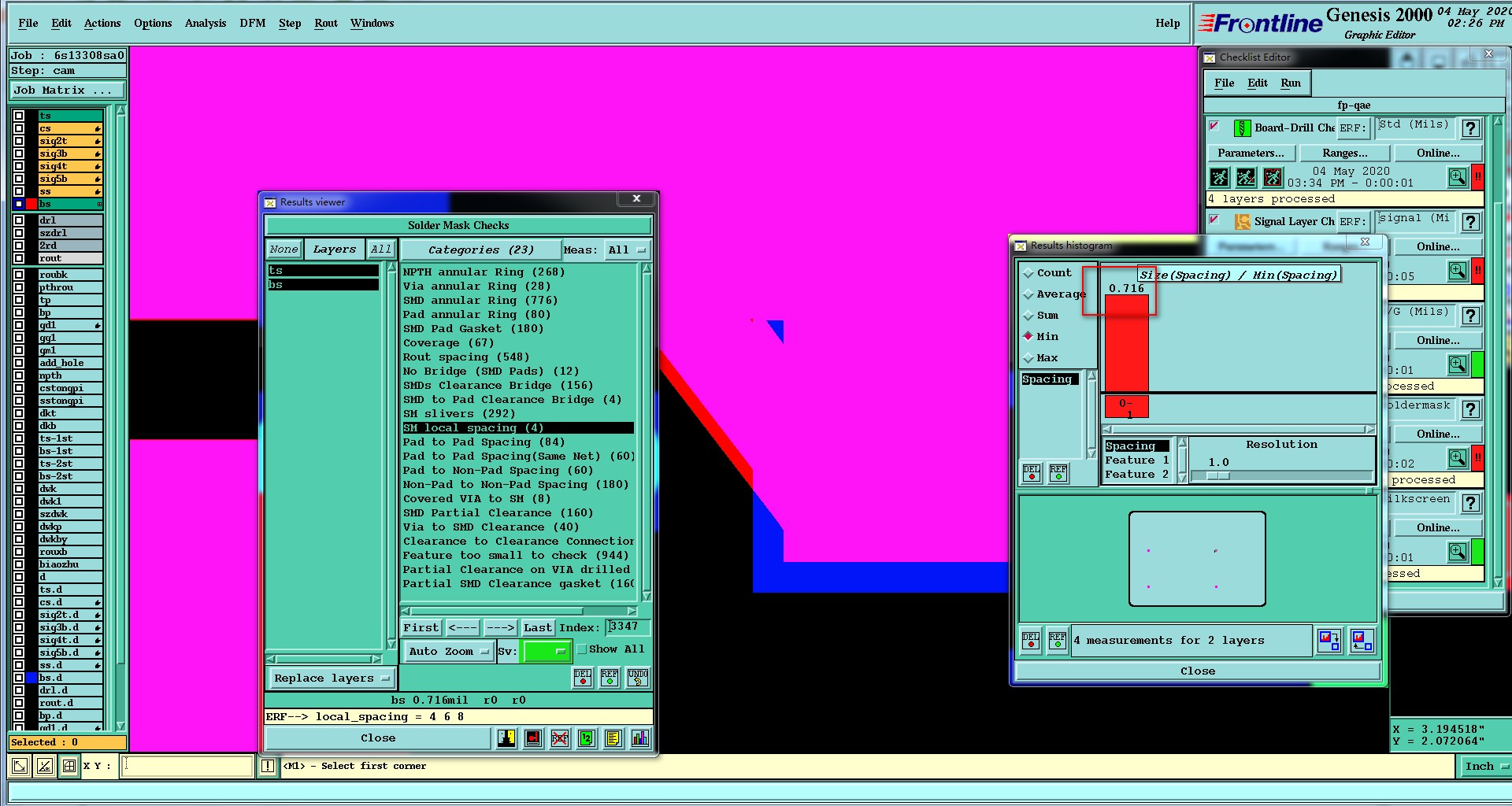Click lower DEL icon in Results histogram
The image size is (1512, 806).
tap(1031, 641)
